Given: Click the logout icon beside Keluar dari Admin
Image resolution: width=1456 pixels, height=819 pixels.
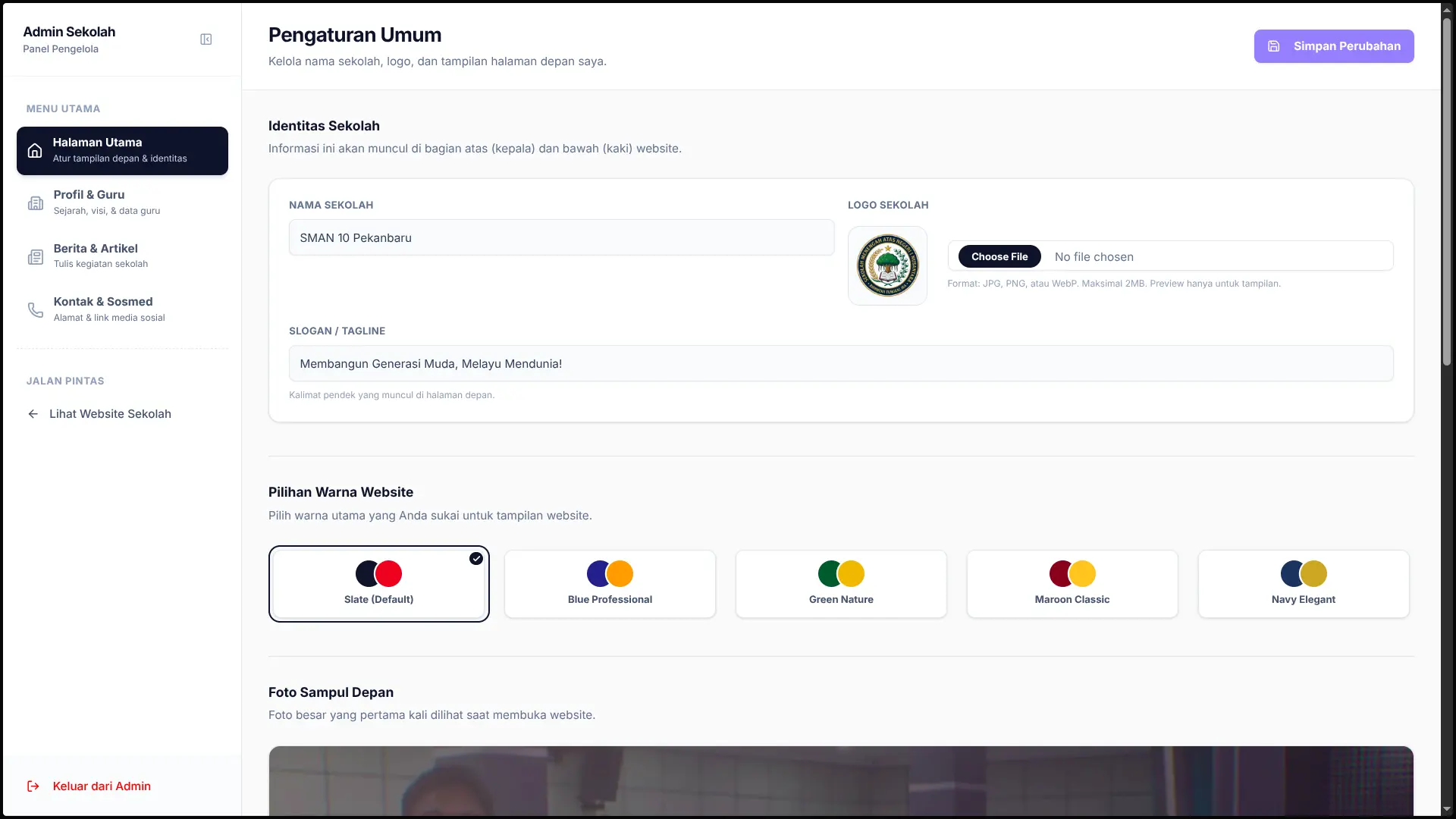Looking at the screenshot, I should click(x=33, y=786).
